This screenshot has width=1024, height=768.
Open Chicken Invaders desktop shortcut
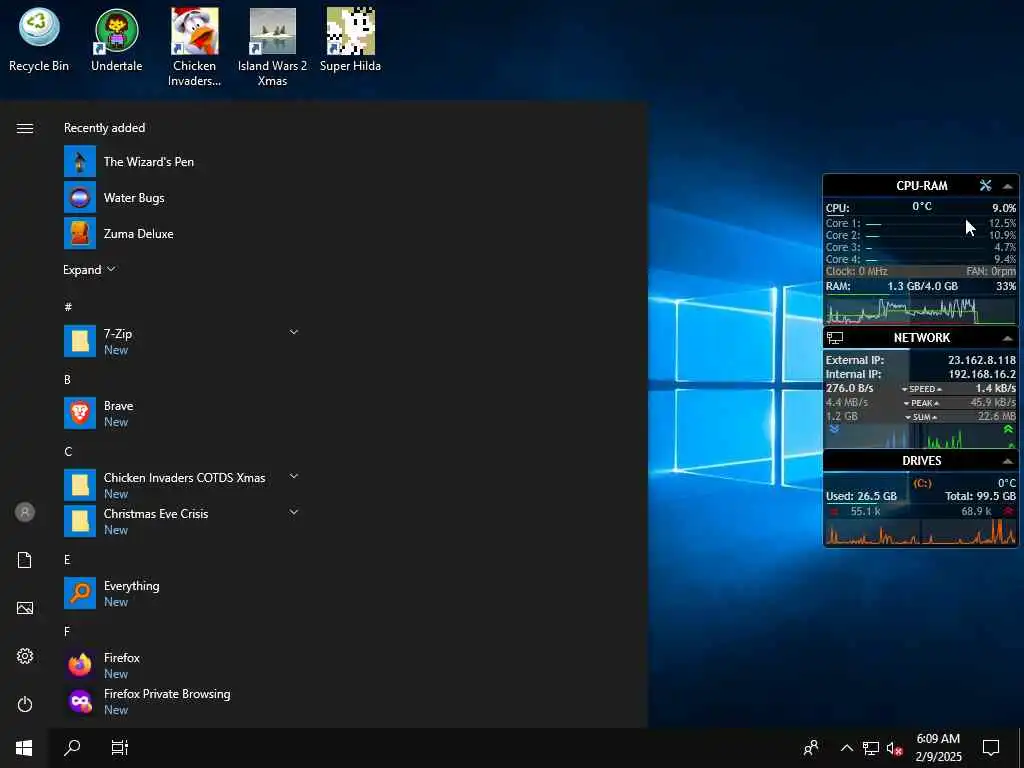point(194,47)
